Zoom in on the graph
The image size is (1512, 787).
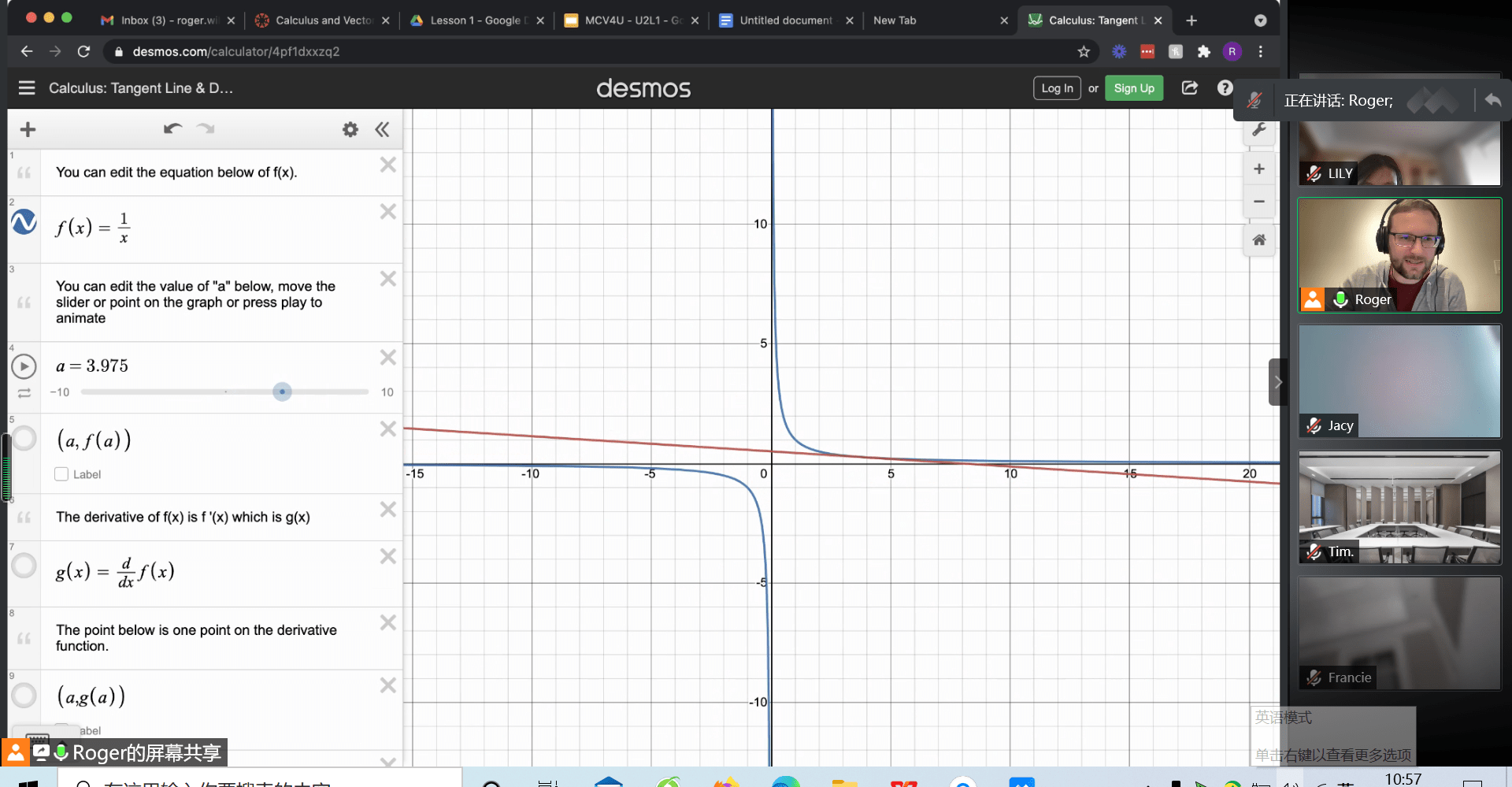(1259, 169)
